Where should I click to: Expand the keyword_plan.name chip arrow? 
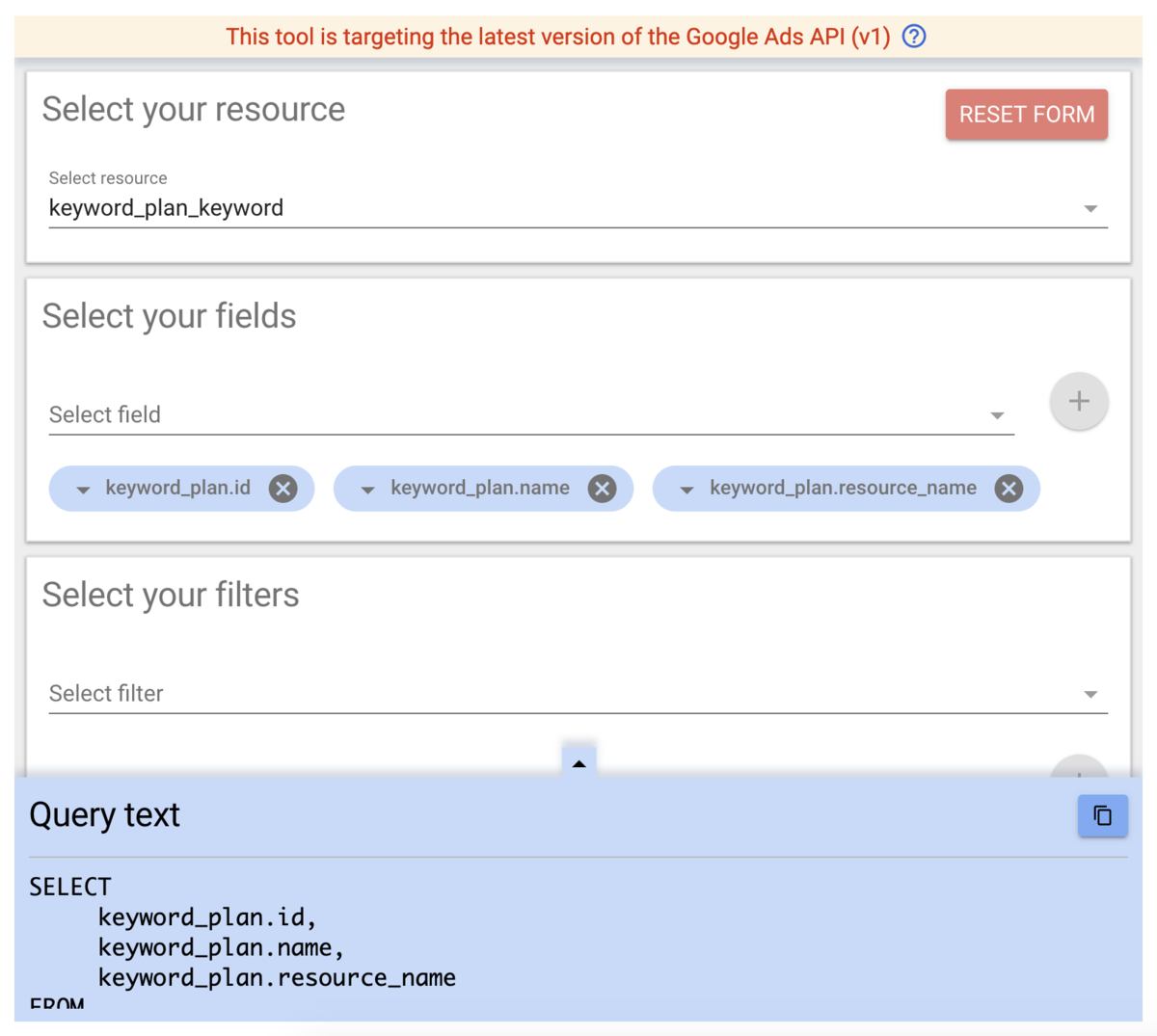367,490
